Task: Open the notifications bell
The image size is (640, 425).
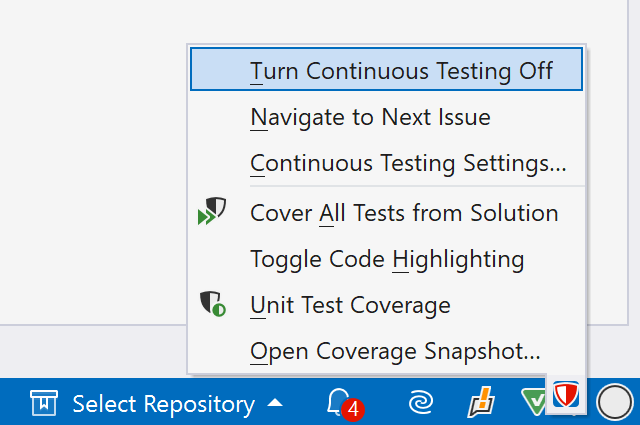Action: pyautogui.click(x=337, y=401)
